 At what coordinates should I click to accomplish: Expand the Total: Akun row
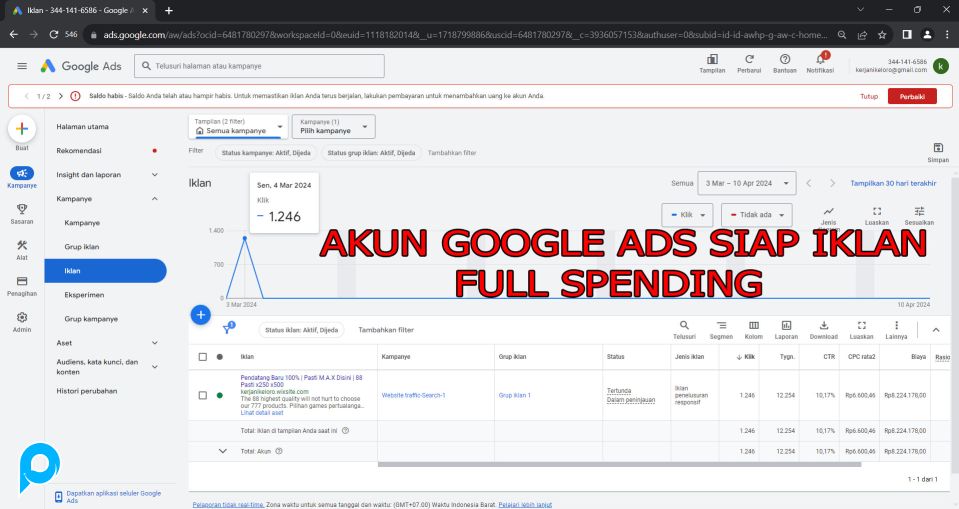[x=223, y=451]
